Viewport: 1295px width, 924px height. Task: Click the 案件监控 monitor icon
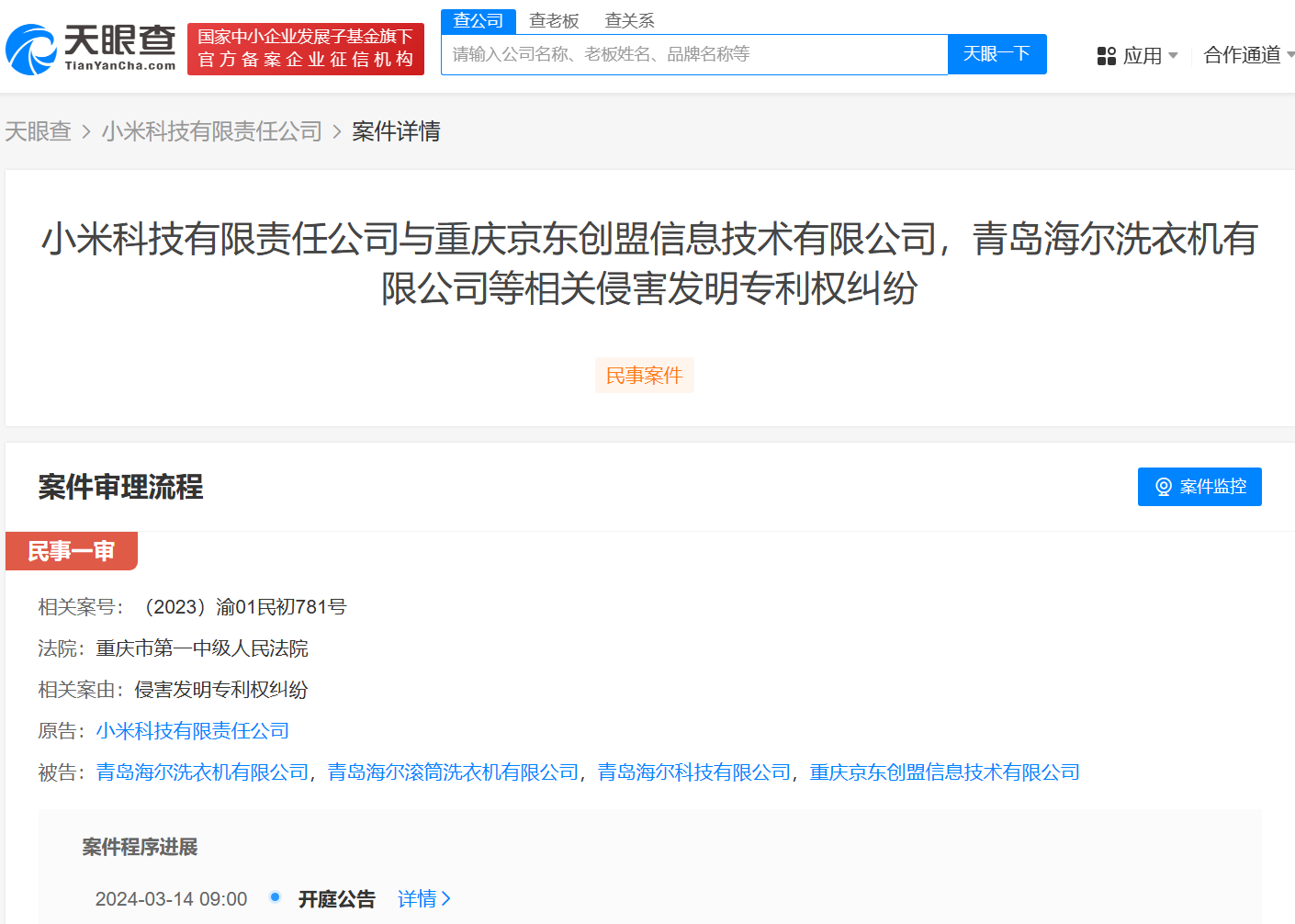[1163, 487]
